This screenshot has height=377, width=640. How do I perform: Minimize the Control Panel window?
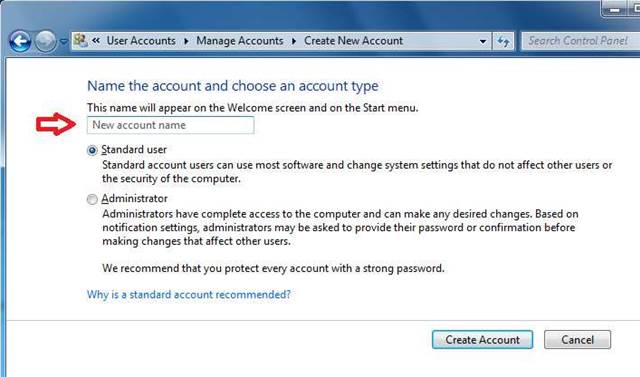click(615, 10)
